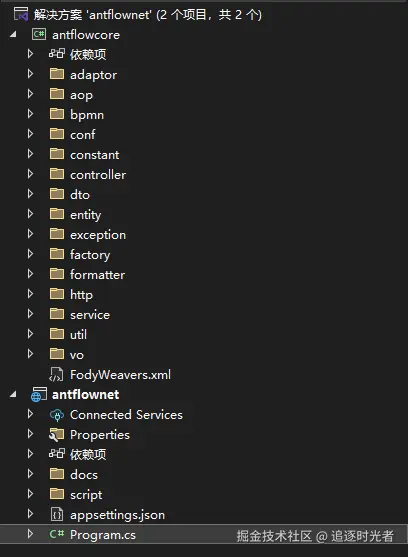Viewport: 408px width, 557px height.
Task: Click the bpmn folder icon
Action: point(57,114)
